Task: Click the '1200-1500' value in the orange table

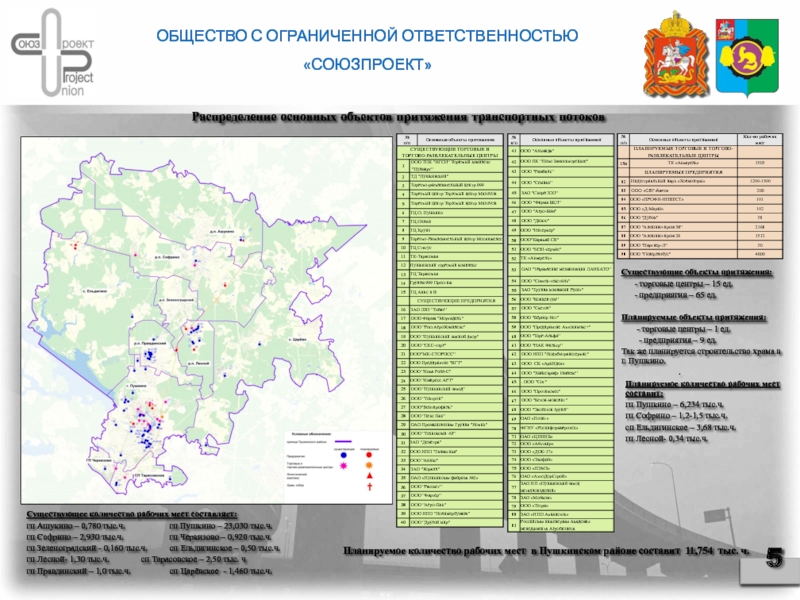Action: (x=760, y=181)
